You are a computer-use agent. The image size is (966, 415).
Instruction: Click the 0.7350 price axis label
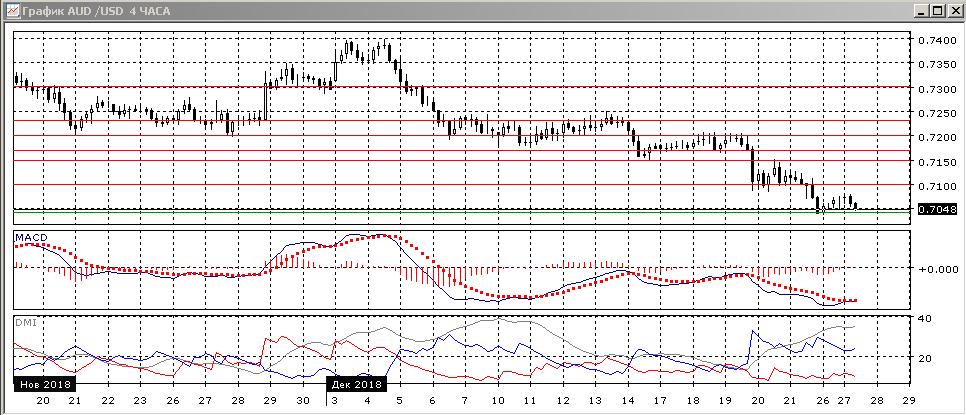click(938, 65)
